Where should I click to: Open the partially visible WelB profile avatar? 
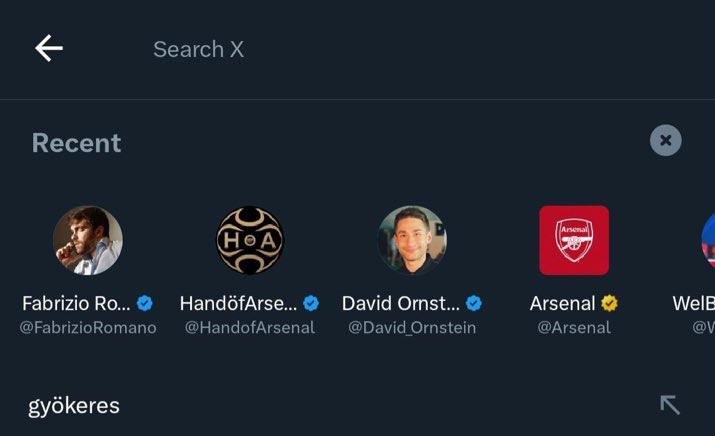click(x=708, y=240)
